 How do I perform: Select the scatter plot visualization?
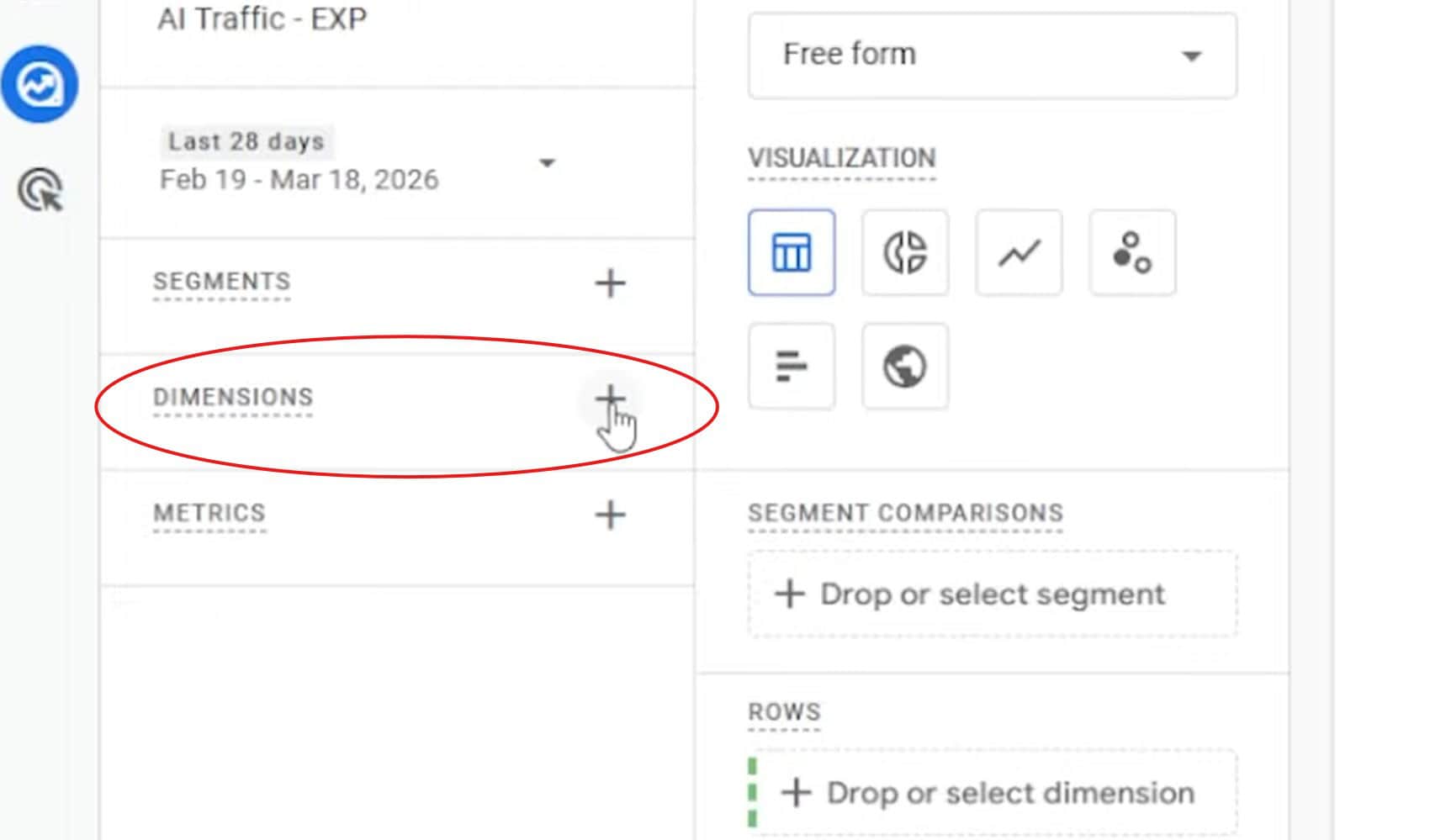[1131, 252]
